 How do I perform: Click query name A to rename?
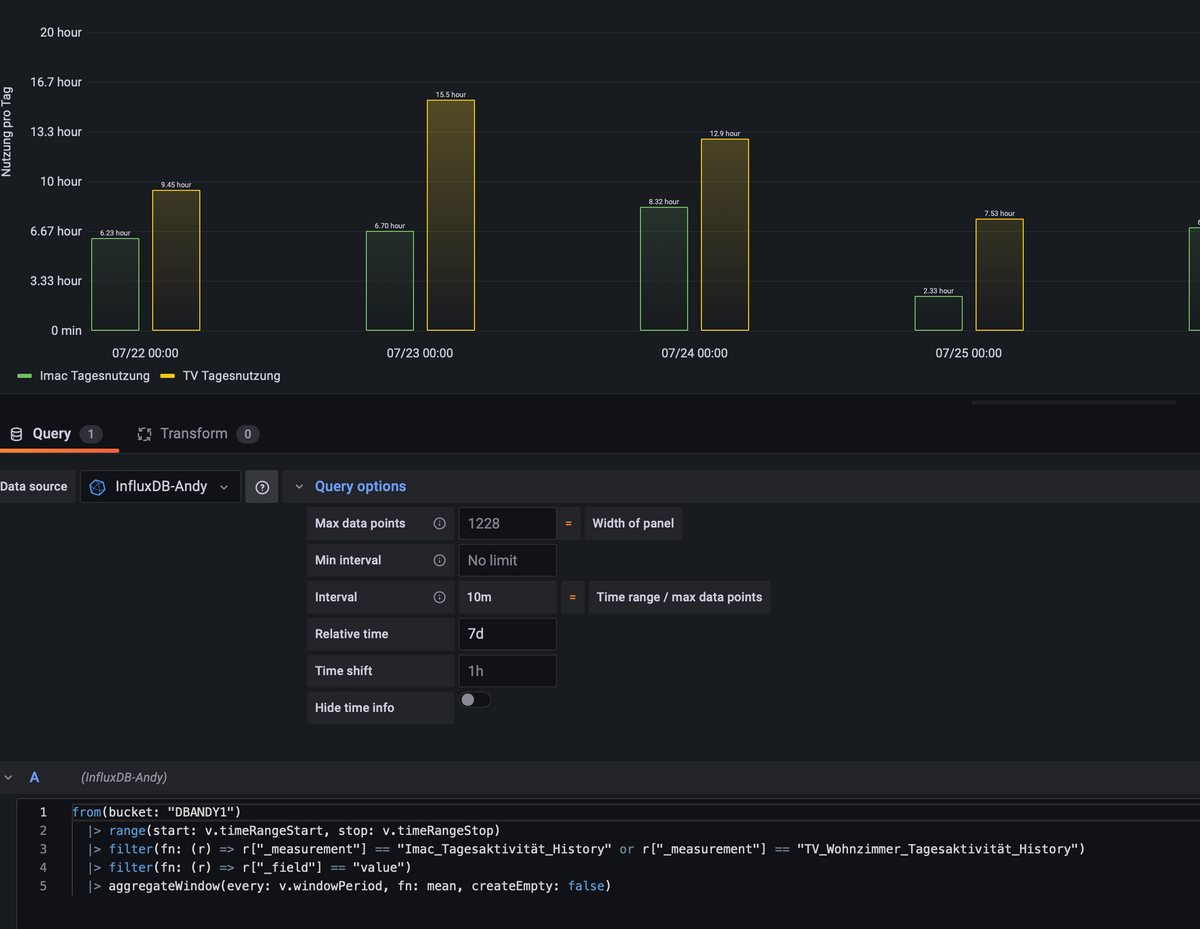pyautogui.click(x=34, y=777)
